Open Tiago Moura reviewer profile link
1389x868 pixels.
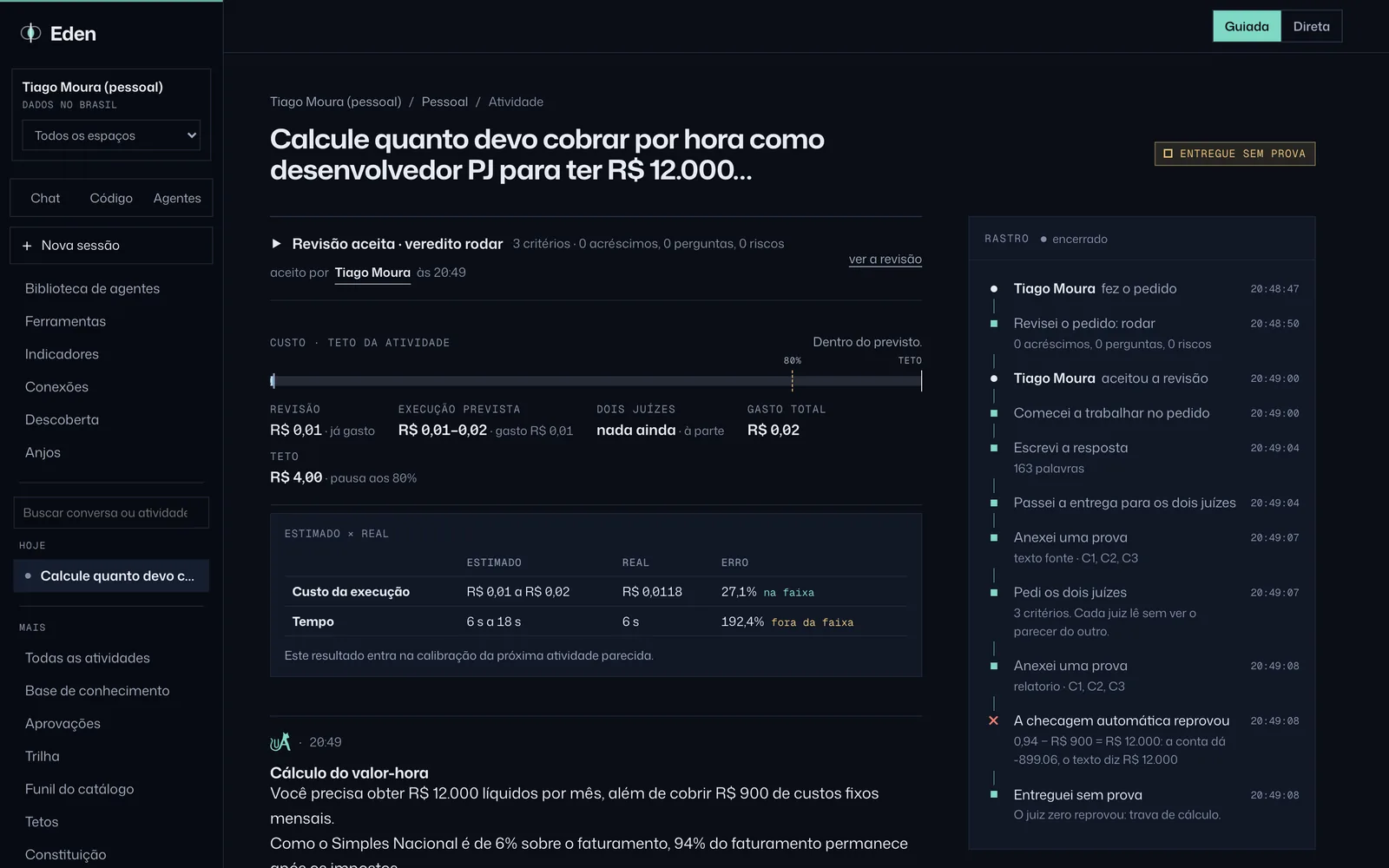(372, 273)
